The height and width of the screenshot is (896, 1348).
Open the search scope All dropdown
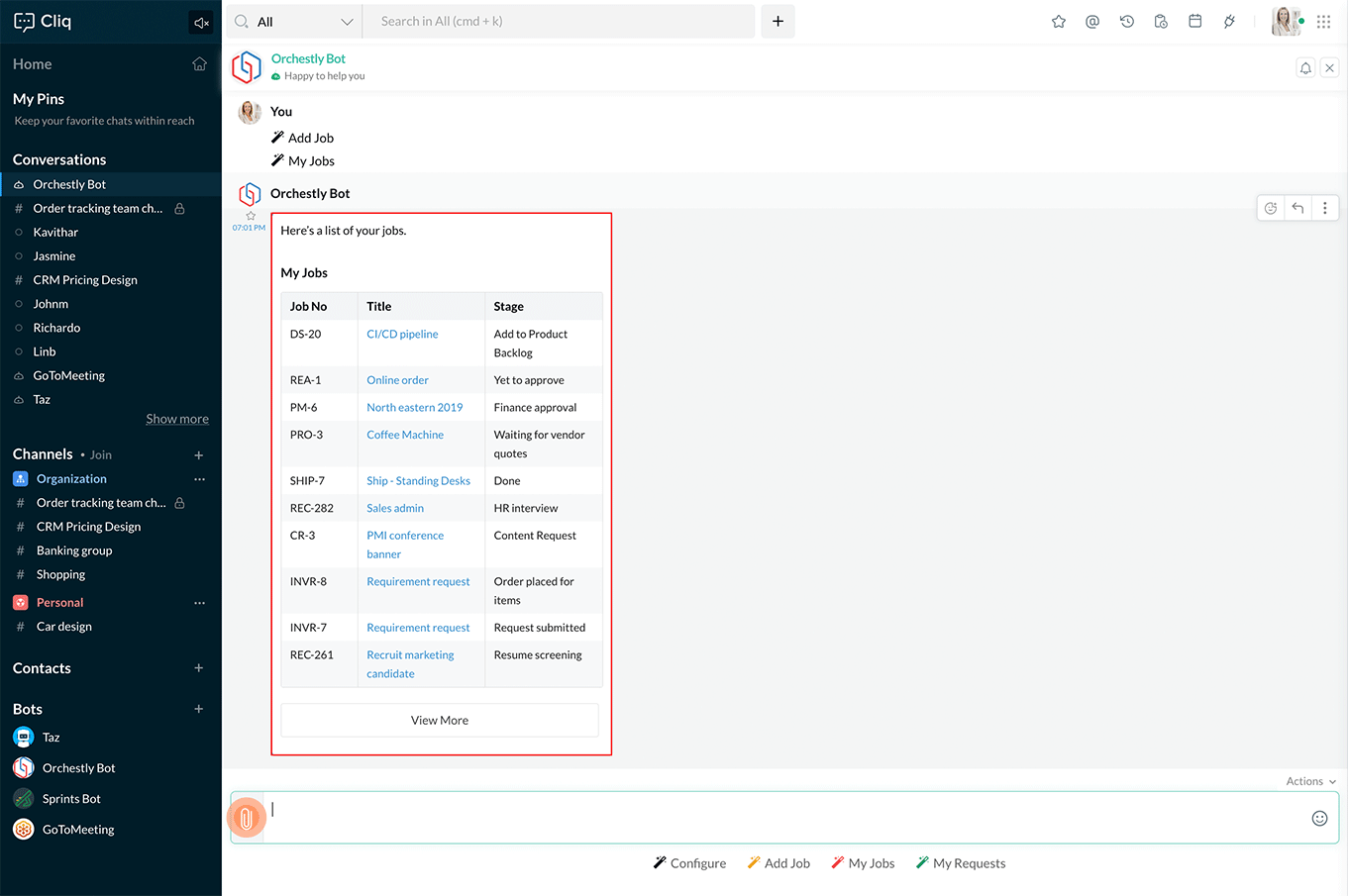click(x=294, y=22)
